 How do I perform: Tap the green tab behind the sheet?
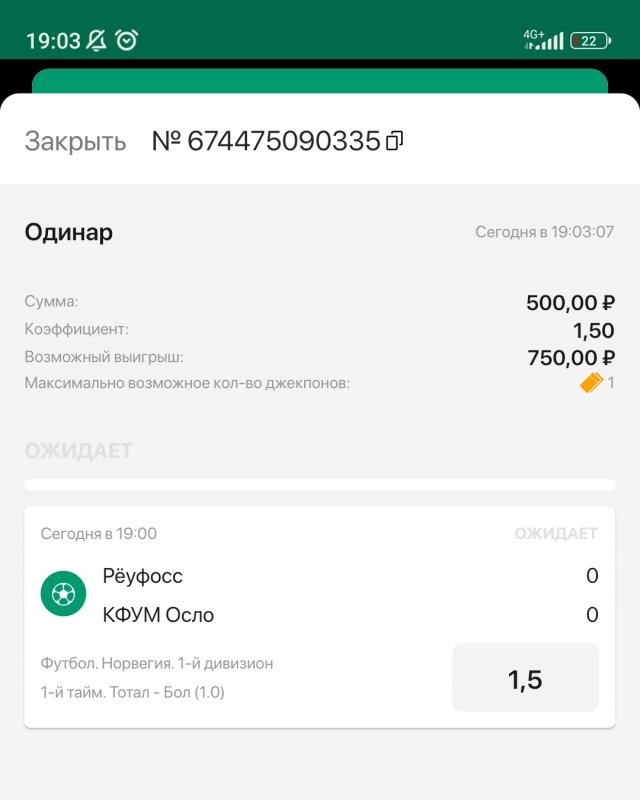320,80
